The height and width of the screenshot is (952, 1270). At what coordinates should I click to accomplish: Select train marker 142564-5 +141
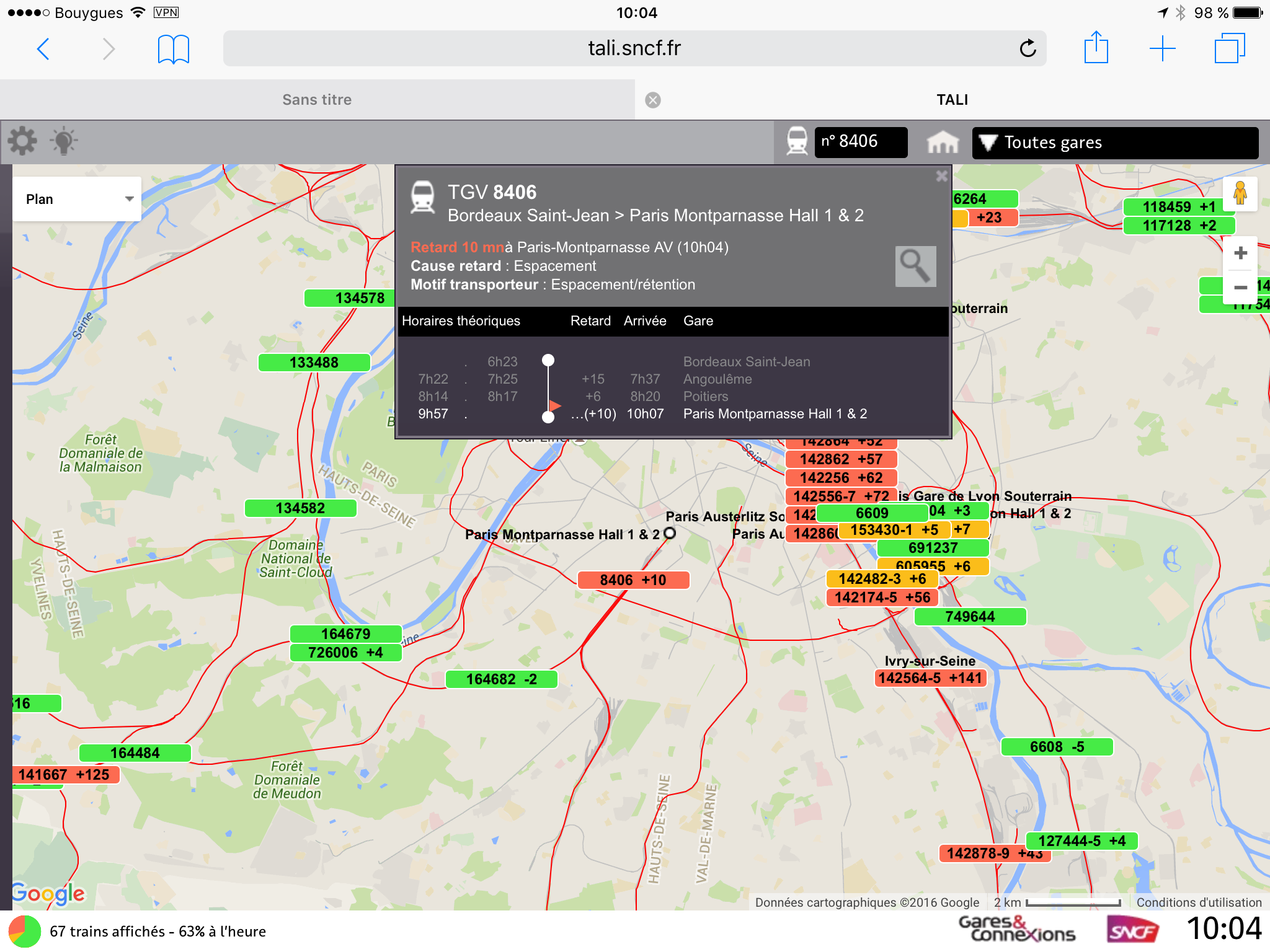click(x=930, y=678)
